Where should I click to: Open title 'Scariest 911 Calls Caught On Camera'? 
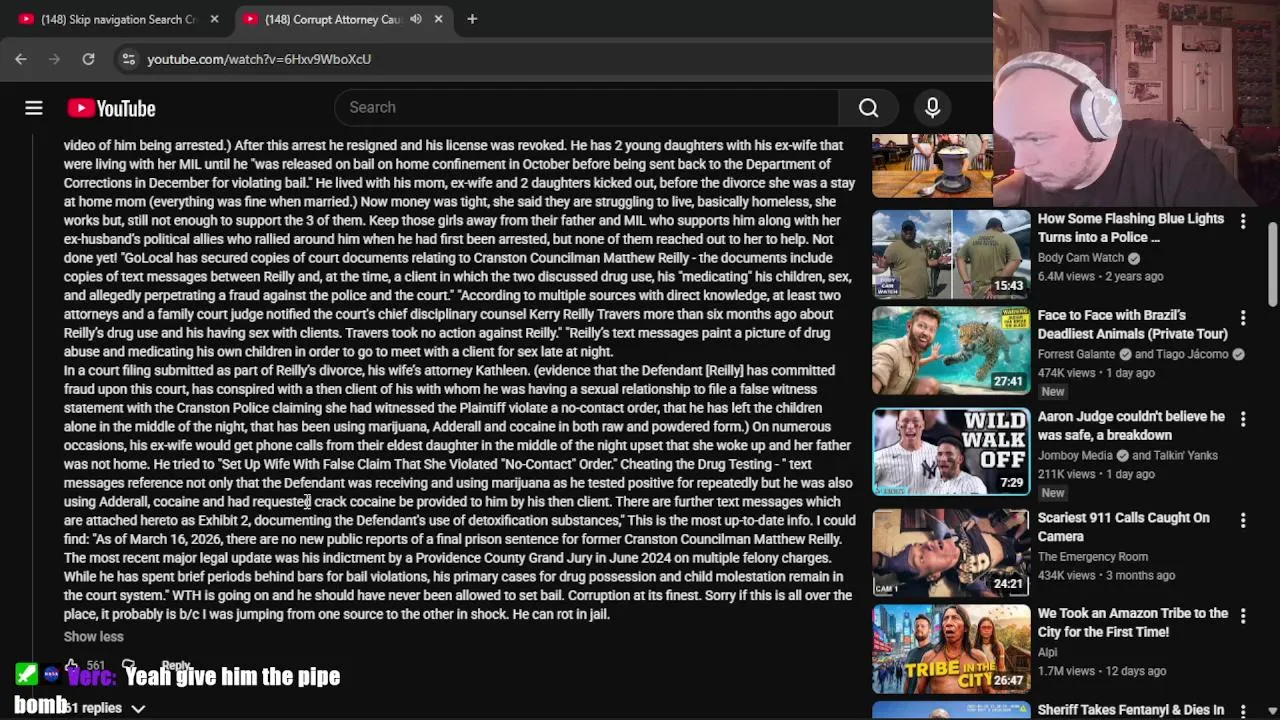tap(1123, 527)
